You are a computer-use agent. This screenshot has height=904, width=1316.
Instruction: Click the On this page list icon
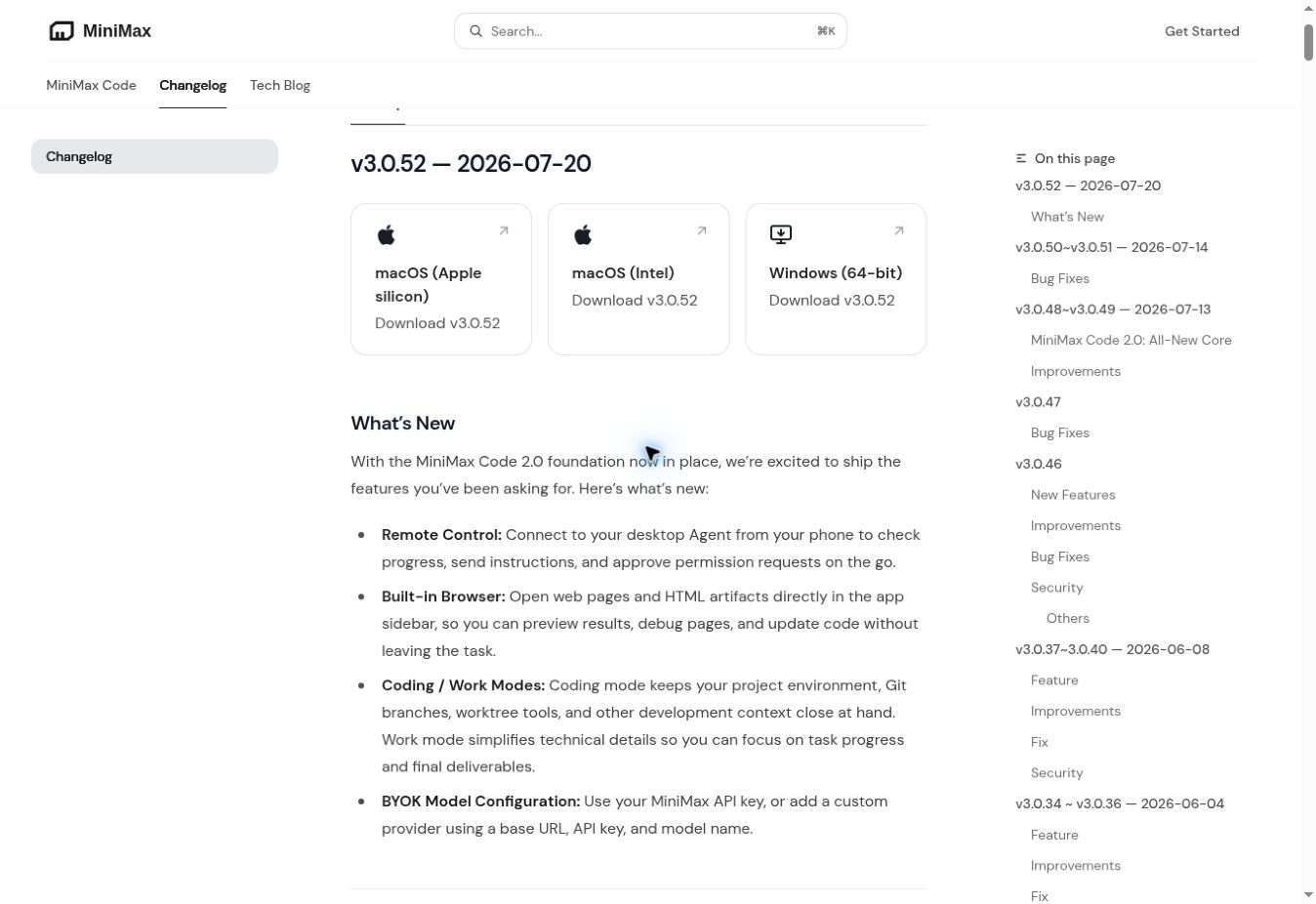[x=1021, y=158]
